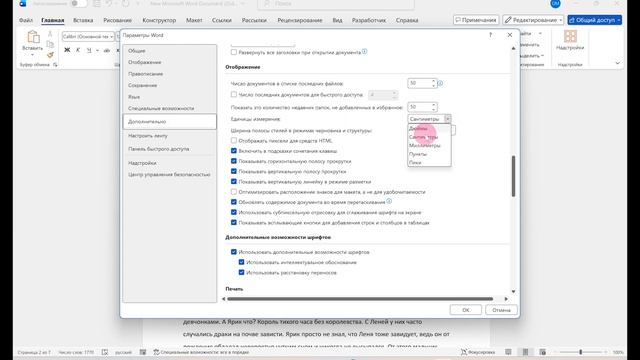Click the dialog horizontal scrollbar
Screen dimensions: 640x360
point(360,299)
